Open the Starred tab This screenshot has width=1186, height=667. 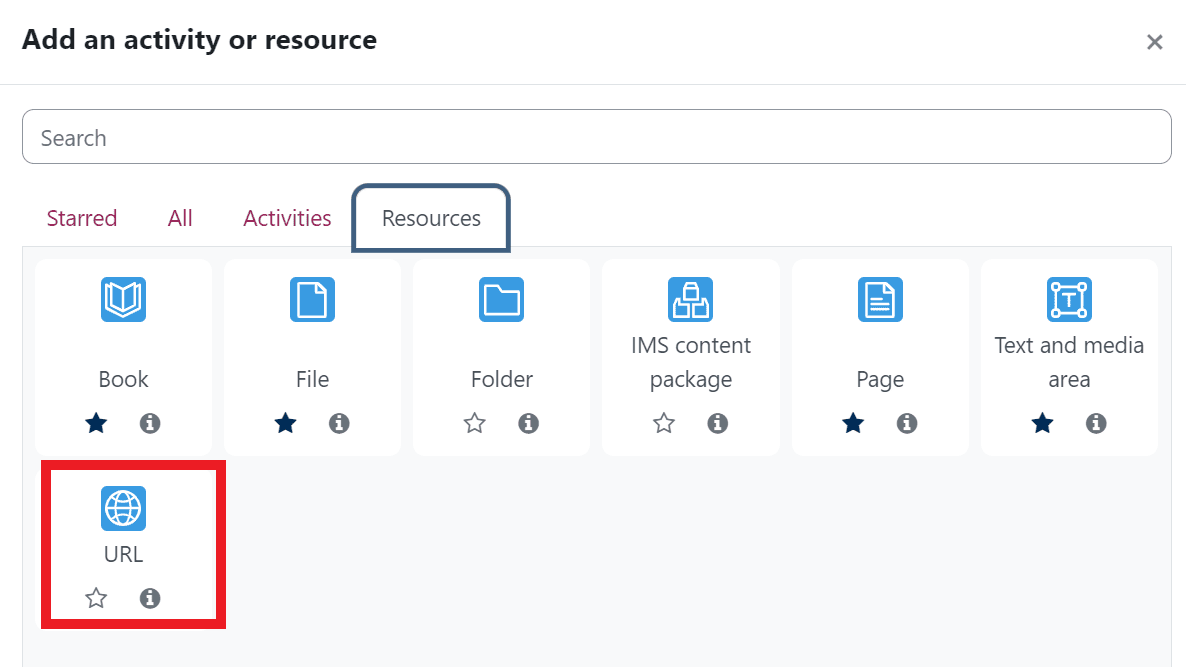point(82,218)
